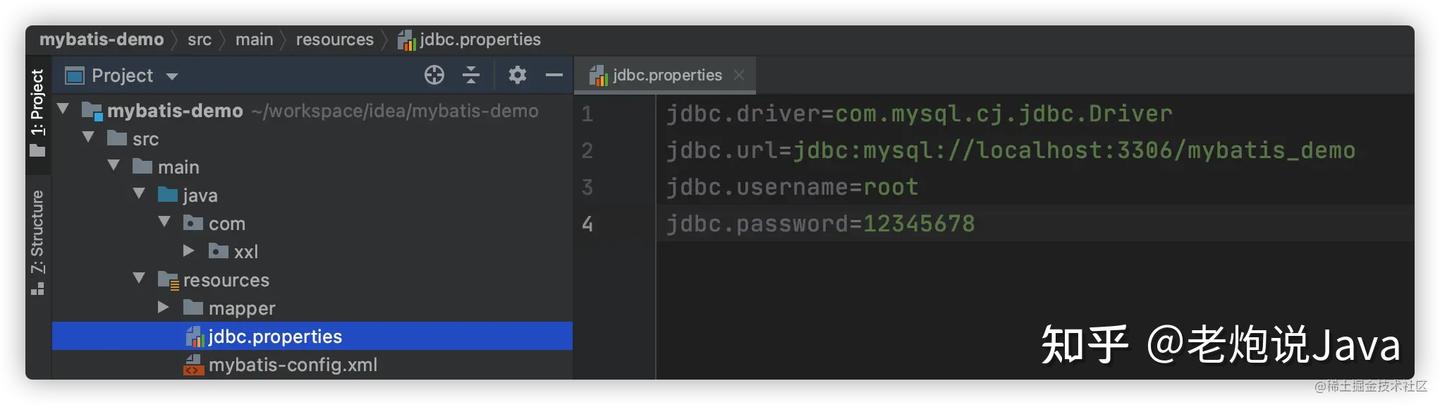
Task: Select jdbc.properties in the project tree
Action: click(275, 337)
